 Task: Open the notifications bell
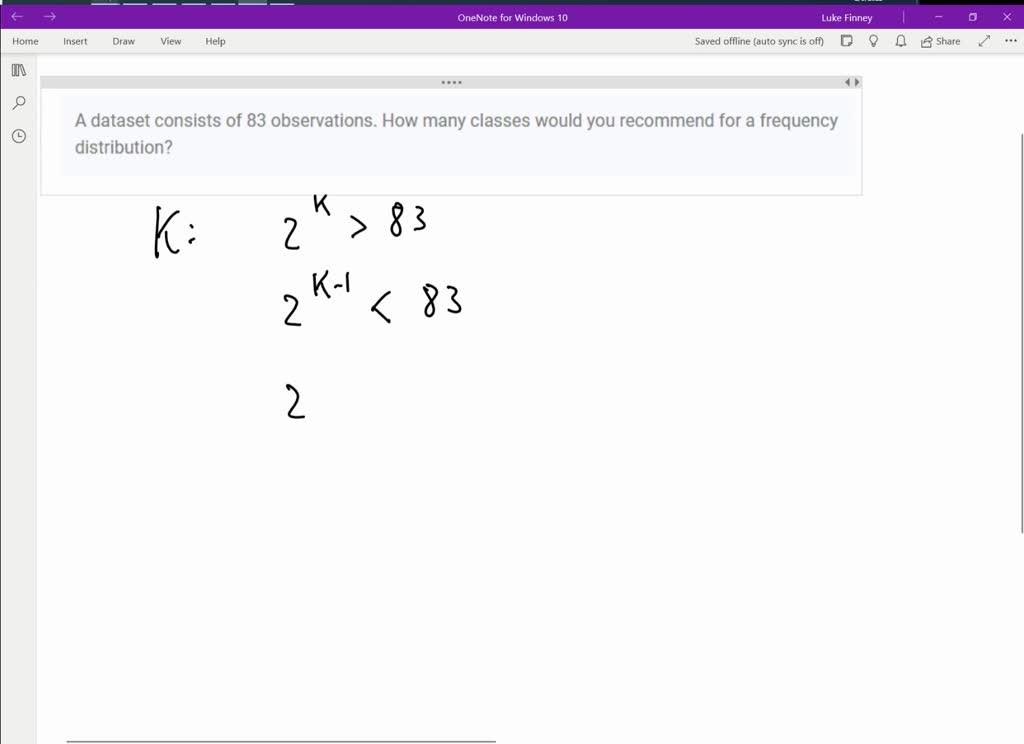pyautogui.click(x=900, y=41)
